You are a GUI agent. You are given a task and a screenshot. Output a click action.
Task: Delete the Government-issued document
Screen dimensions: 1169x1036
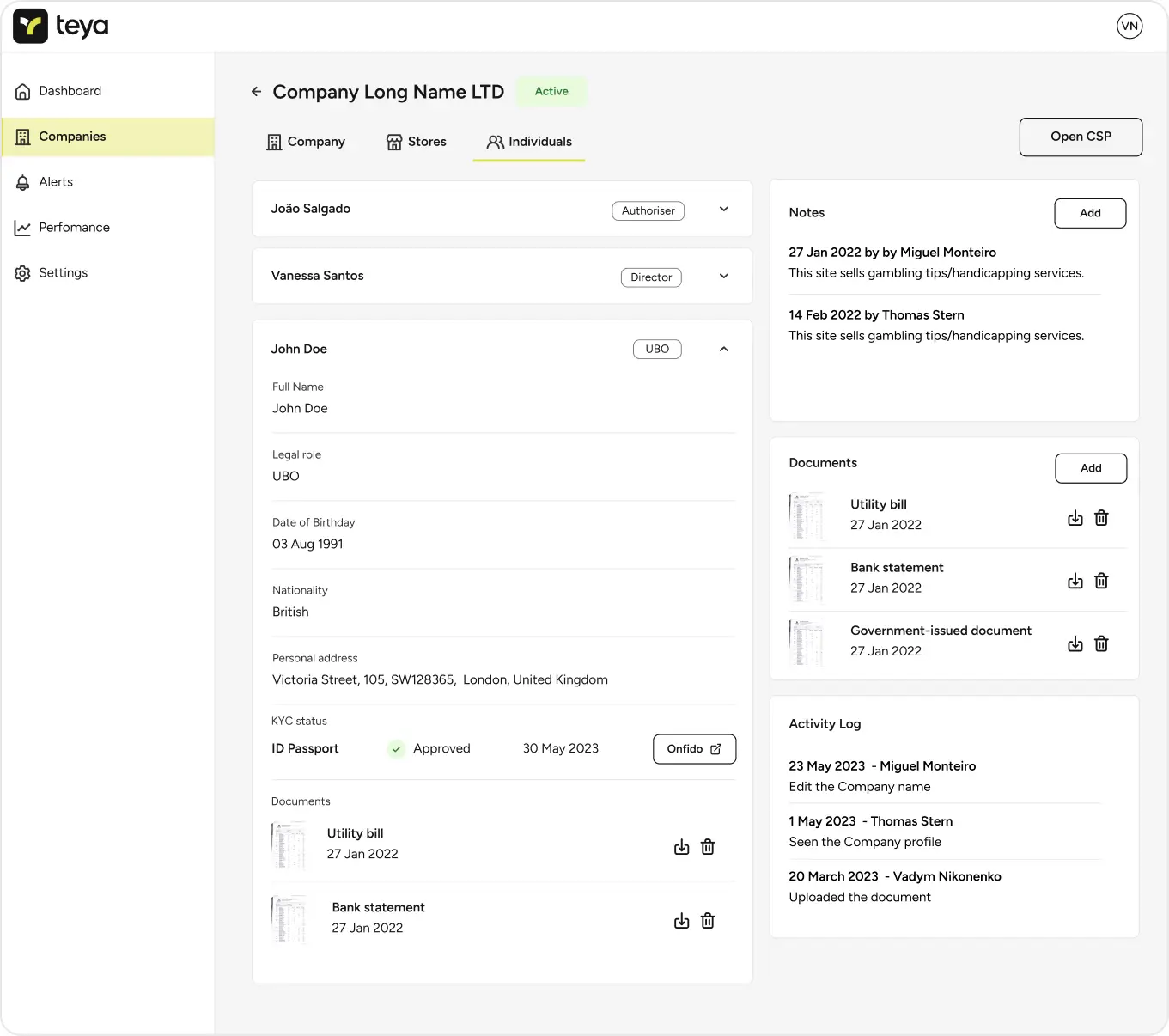point(1101,644)
